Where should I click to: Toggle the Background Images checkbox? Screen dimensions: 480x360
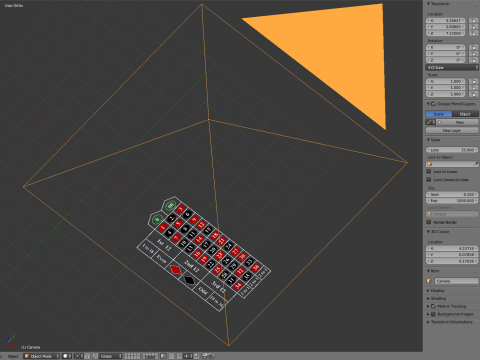[x=433, y=314]
